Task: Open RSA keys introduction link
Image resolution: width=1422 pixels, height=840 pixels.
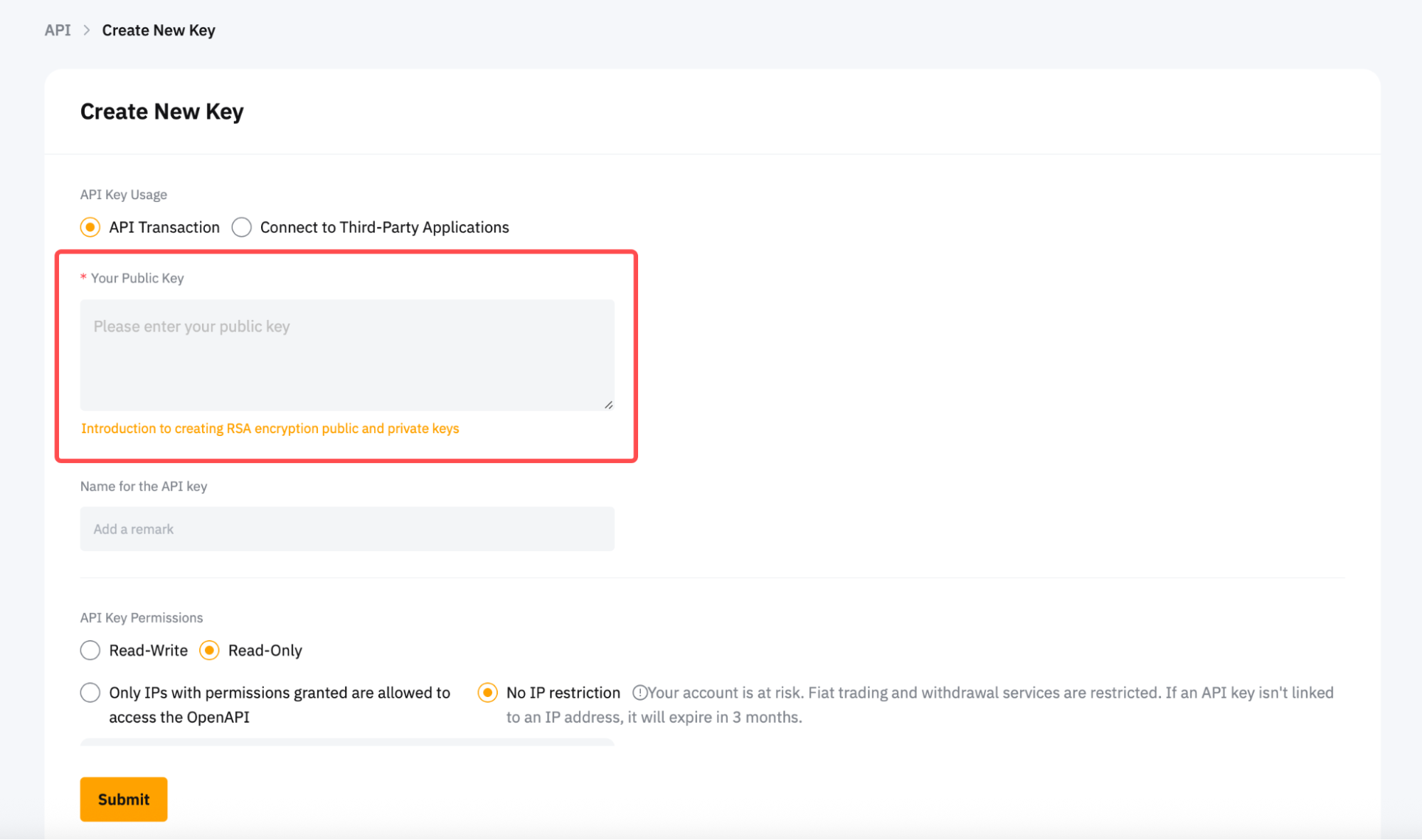Action: (270, 428)
